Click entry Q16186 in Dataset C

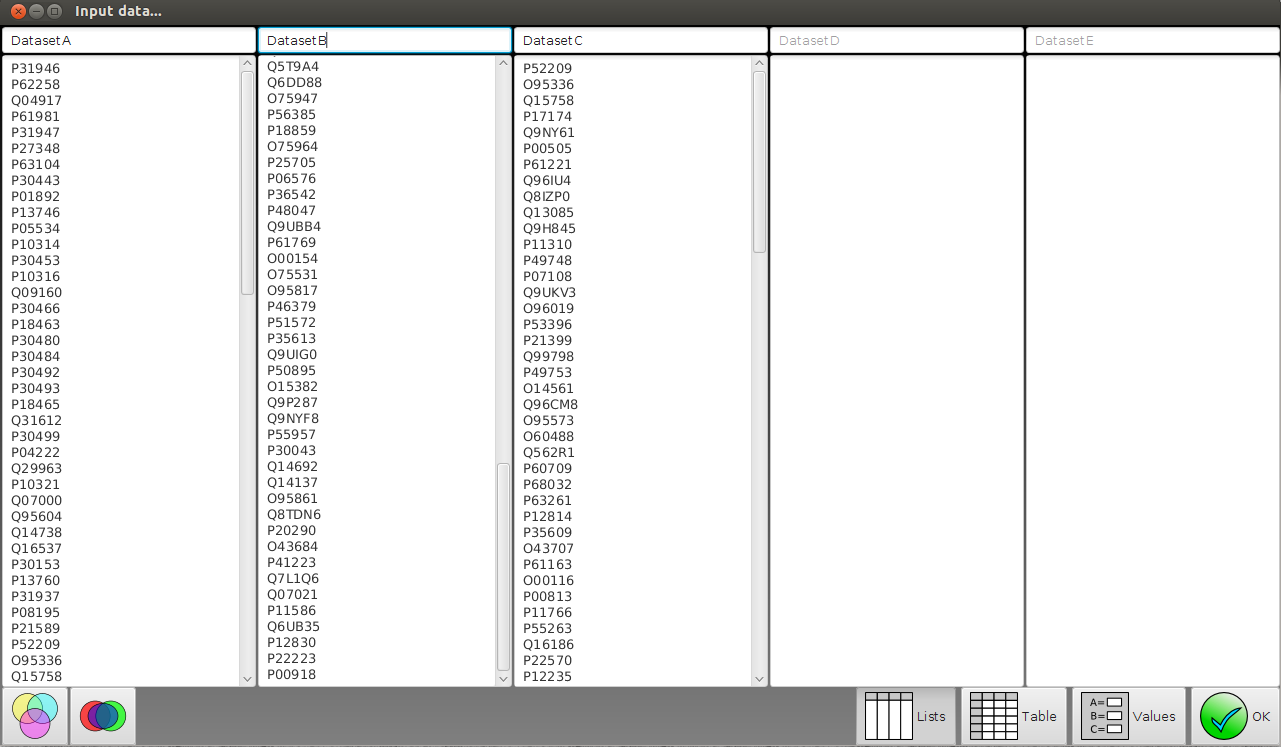tap(549, 644)
